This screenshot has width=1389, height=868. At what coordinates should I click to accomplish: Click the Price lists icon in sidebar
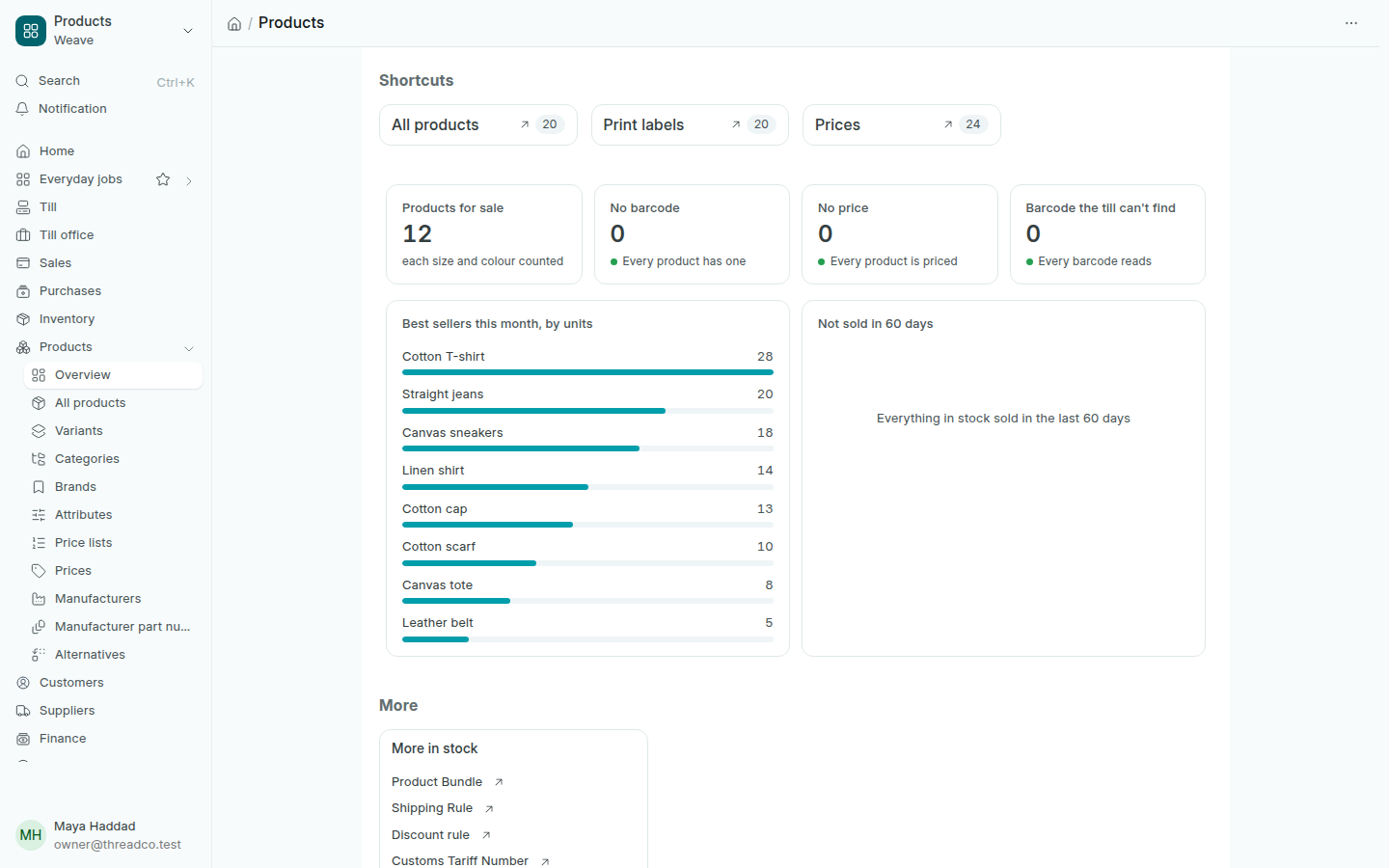tap(39, 543)
